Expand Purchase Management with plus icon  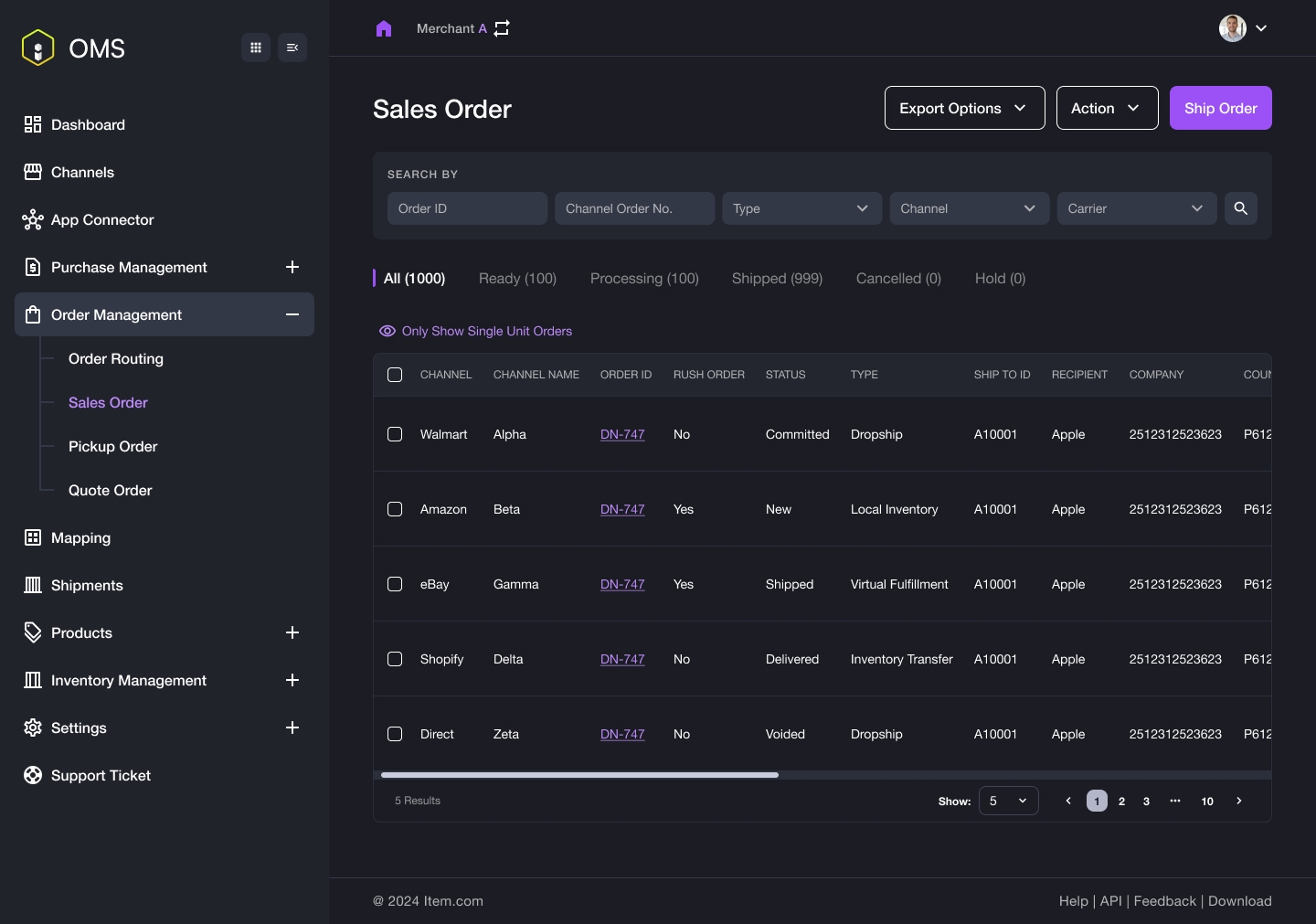pyautogui.click(x=292, y=267)
